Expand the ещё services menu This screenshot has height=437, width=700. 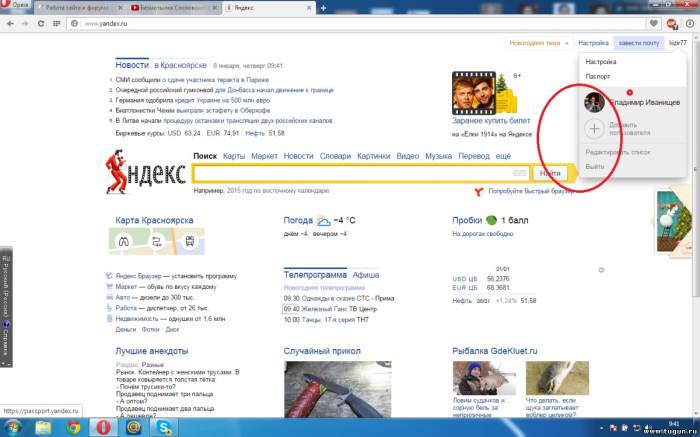(503, 156)
